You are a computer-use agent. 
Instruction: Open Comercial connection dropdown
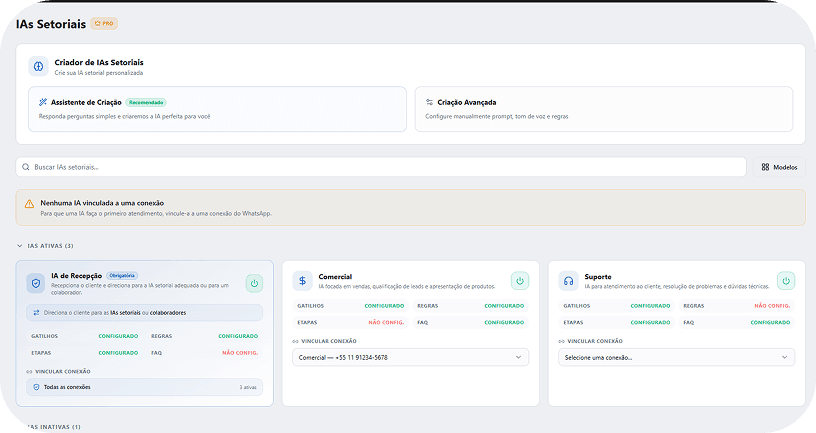pyautogui.click(x=411, y=358)
